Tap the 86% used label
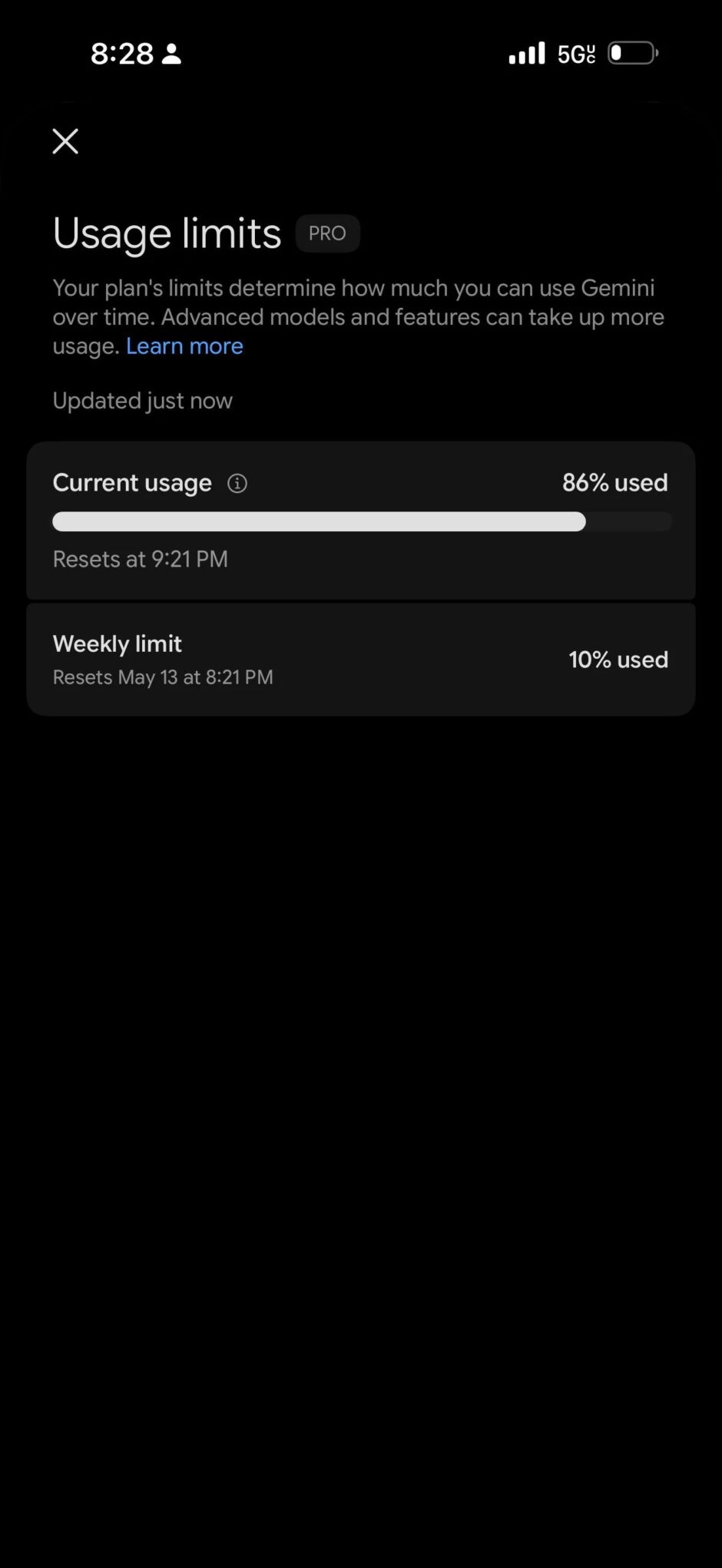The image size is (722, 1568). click(614, 482)
